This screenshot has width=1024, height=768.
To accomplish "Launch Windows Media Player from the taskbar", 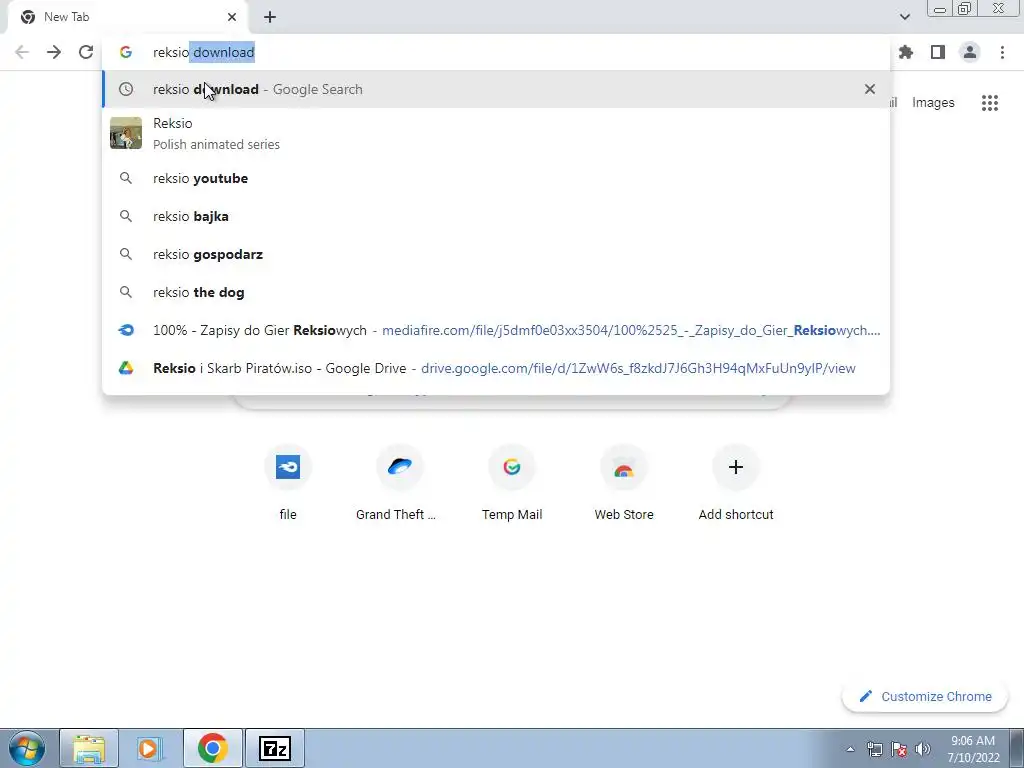I will click(150, 748).
